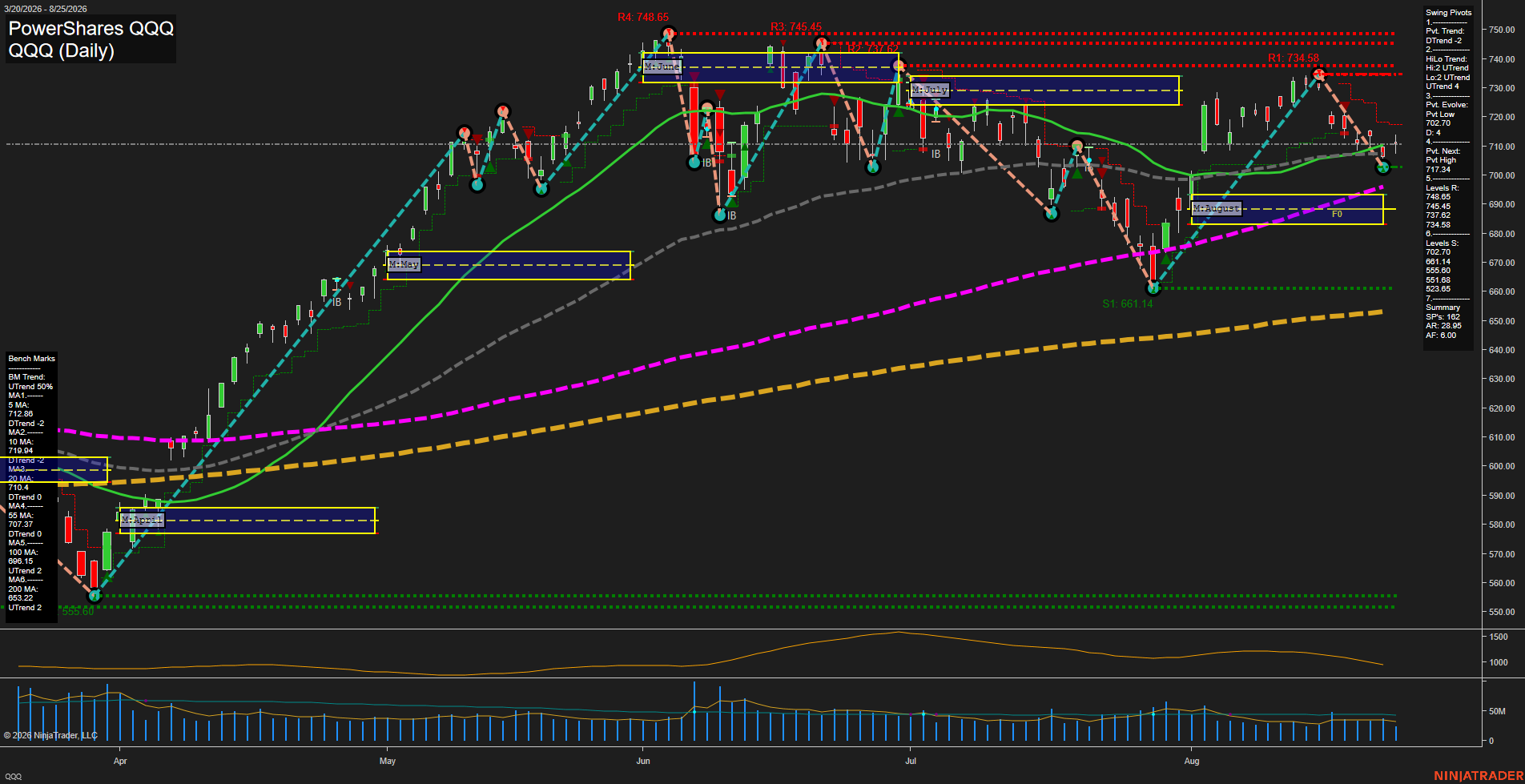Click the '1500' indicator axis label
The width and height of the screenshot is (1525, 784).
pyautogui.click(x=1499, y=637)
